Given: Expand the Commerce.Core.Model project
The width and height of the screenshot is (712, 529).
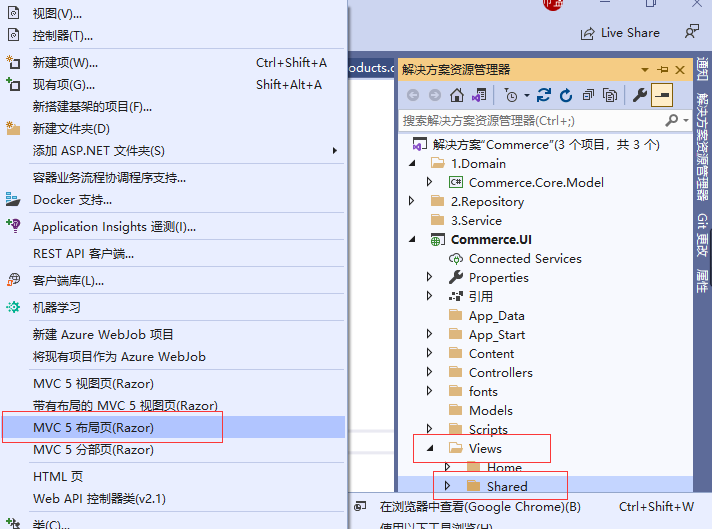Looking at the screenshot, I should 430,182.
